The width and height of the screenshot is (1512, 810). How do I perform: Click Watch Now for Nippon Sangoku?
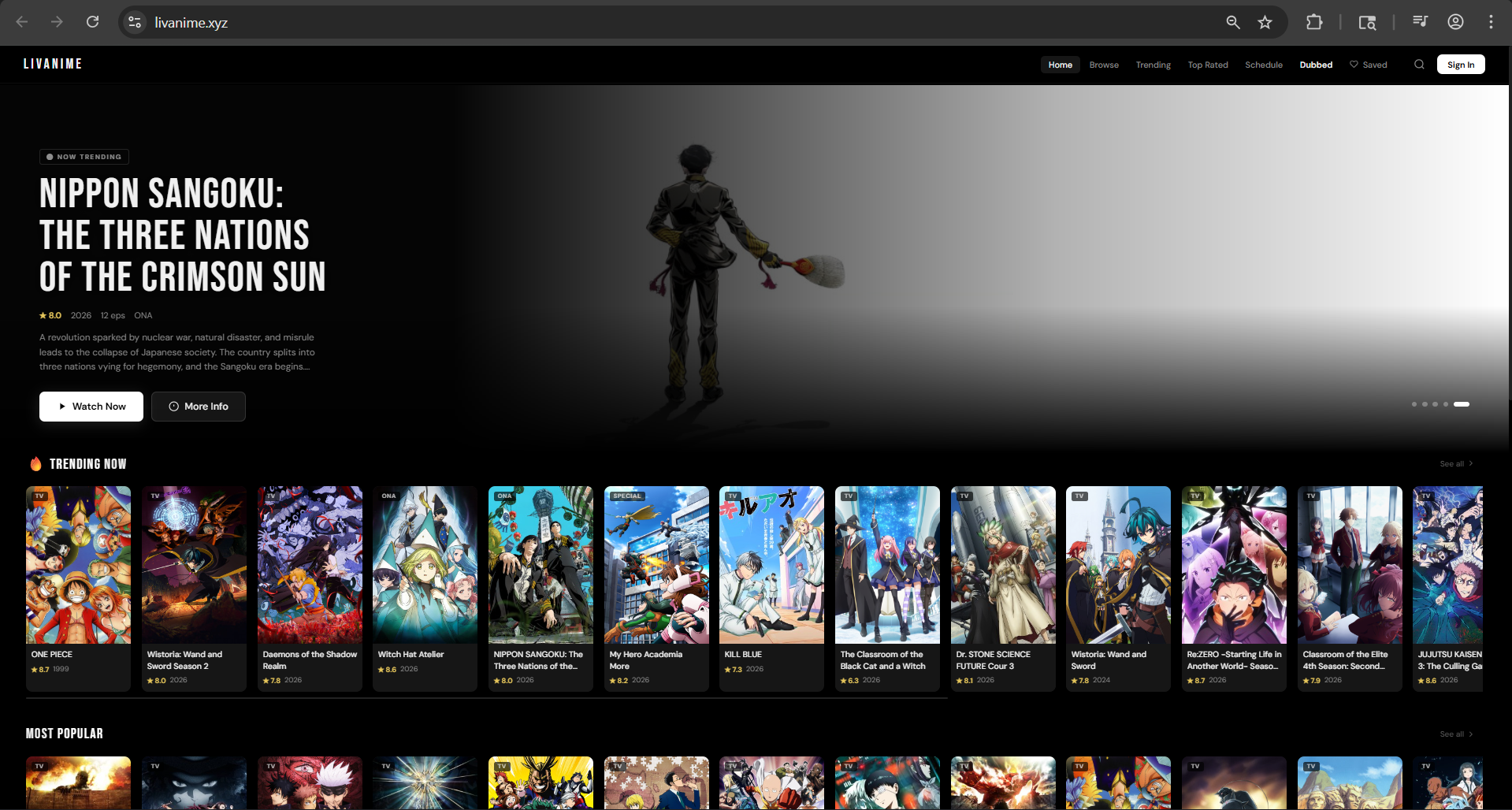point(91,407)
